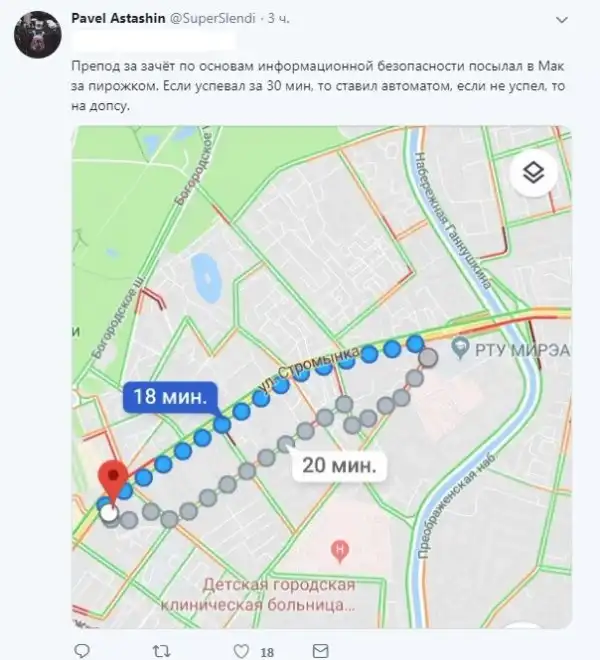Open the tweet timestamp 3 ч.
The width and height of the screenshot is (600, 660).
point(279,19)
